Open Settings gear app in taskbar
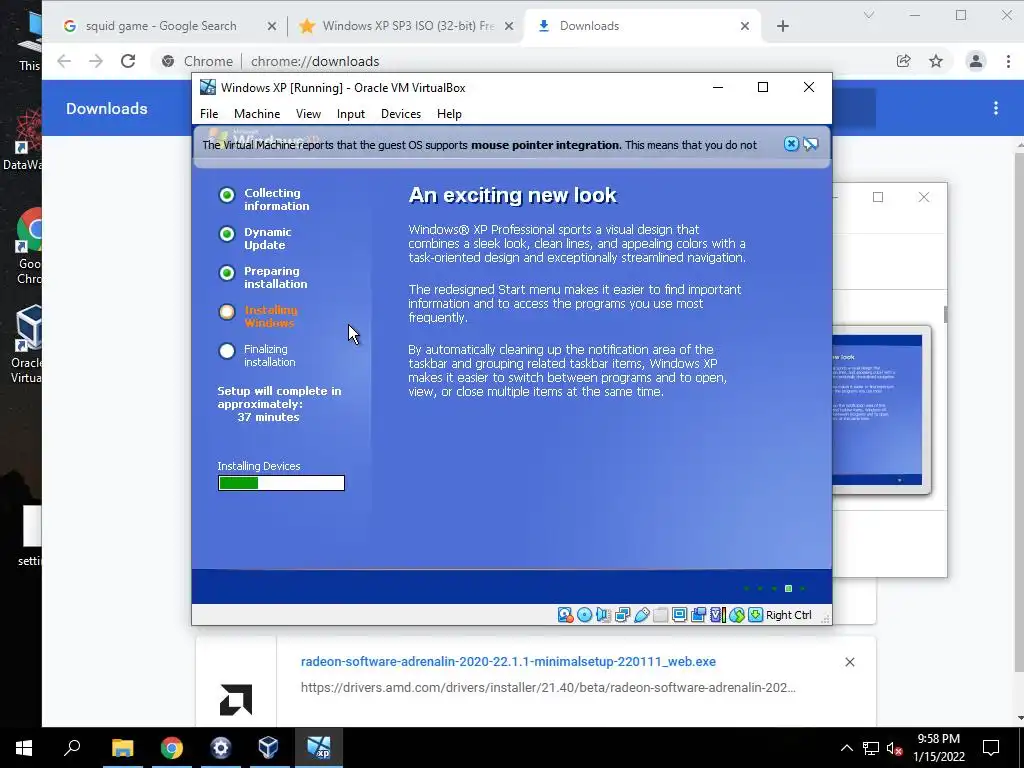This screenshot has height=768, width=1024. 221,748
